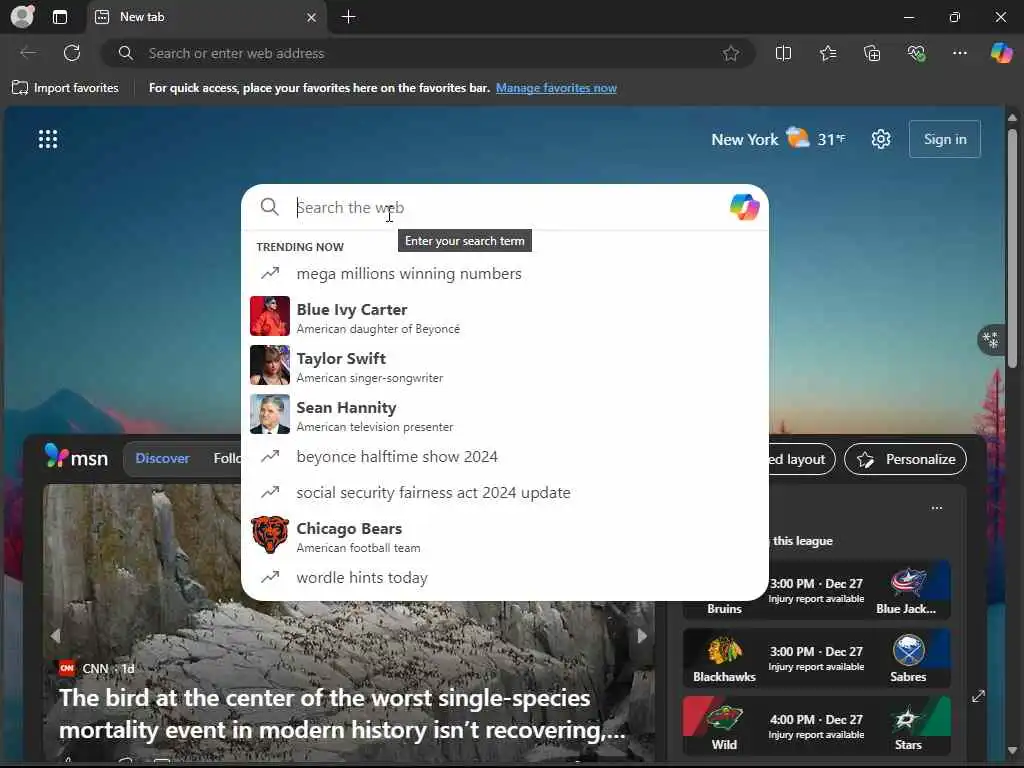Click the Refresh page button

tap(72, 53)
